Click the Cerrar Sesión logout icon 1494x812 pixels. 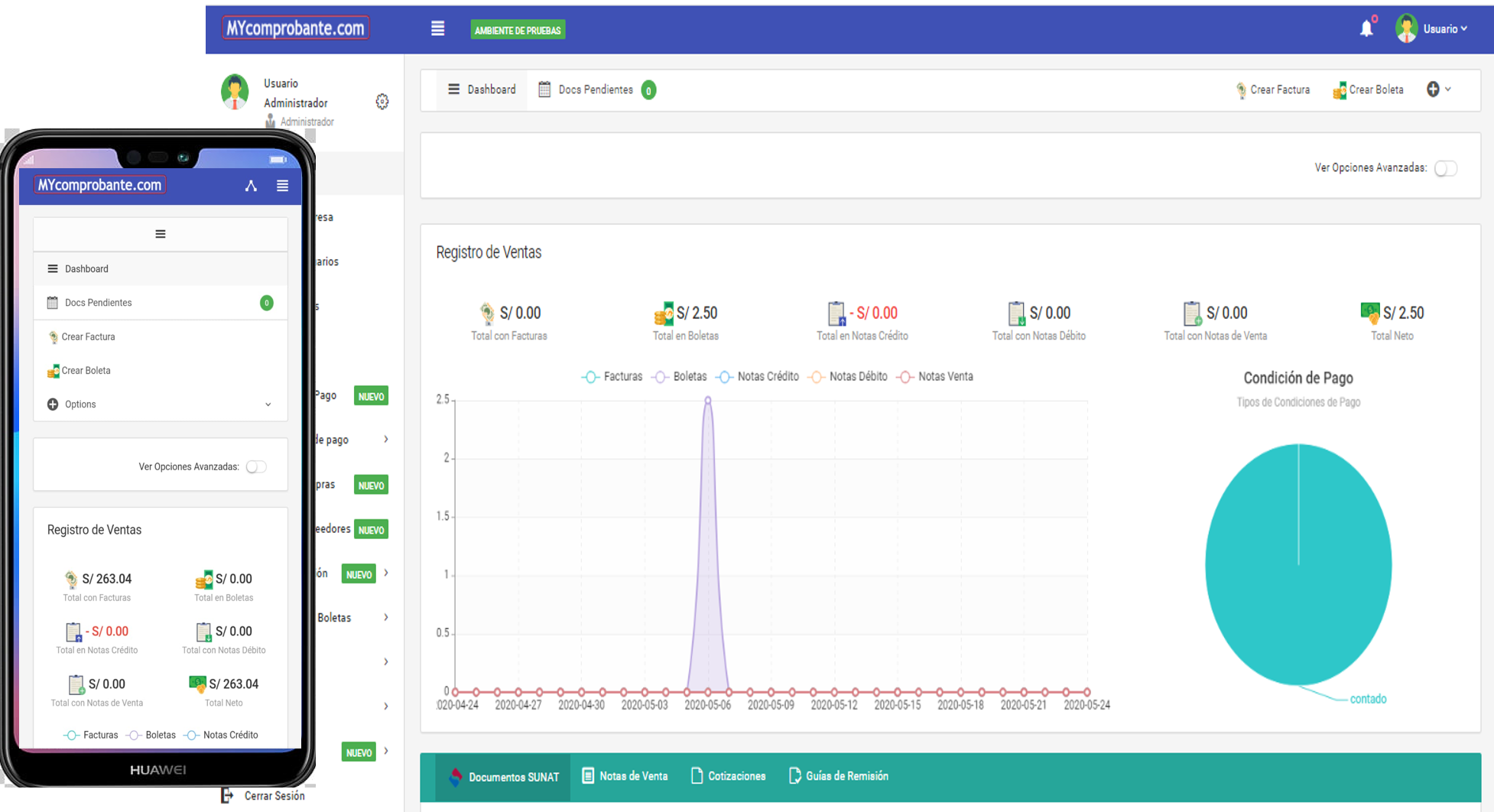coord(227,796)
